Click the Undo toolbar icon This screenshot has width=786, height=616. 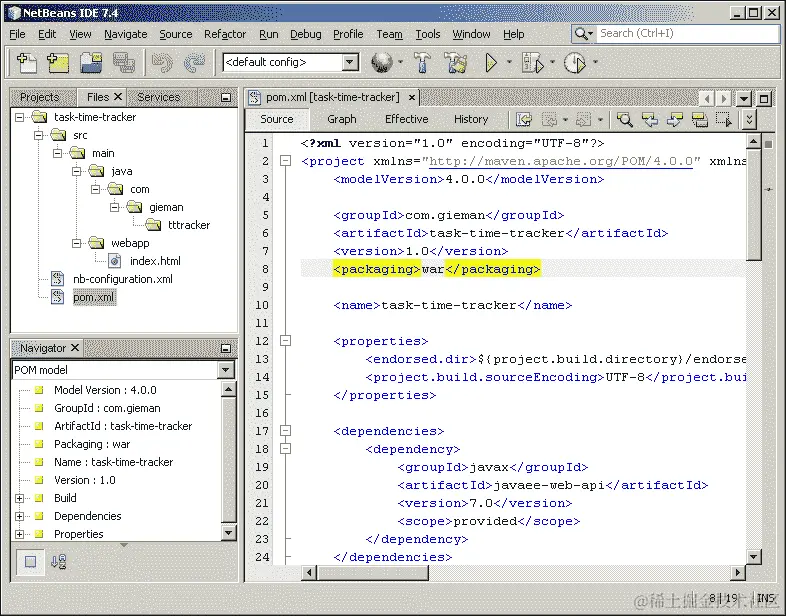tap(162, 63)
